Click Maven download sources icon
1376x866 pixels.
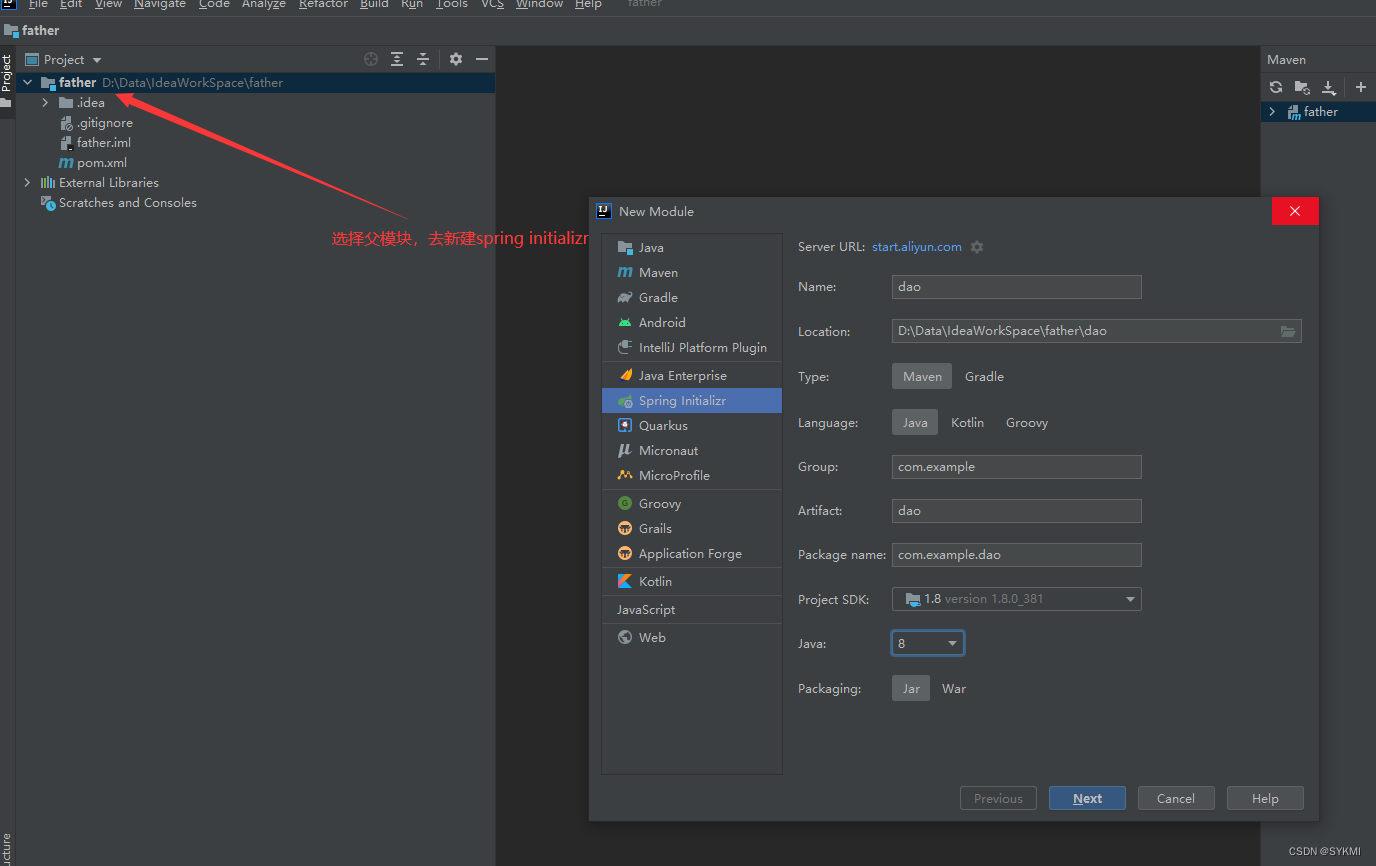pos(1329,87)
